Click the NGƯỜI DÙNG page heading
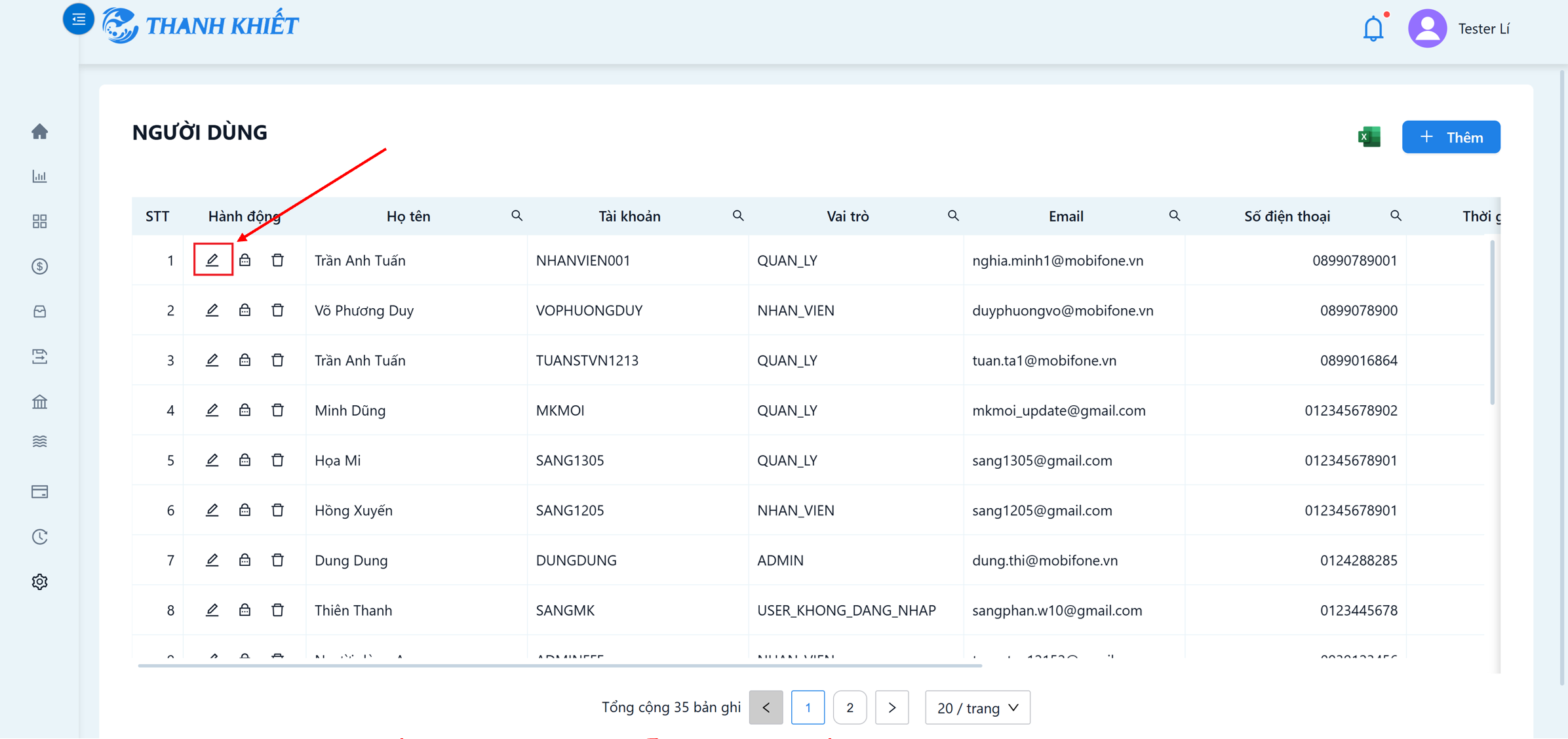1568x739 pixels. click(x=199, y=132)
